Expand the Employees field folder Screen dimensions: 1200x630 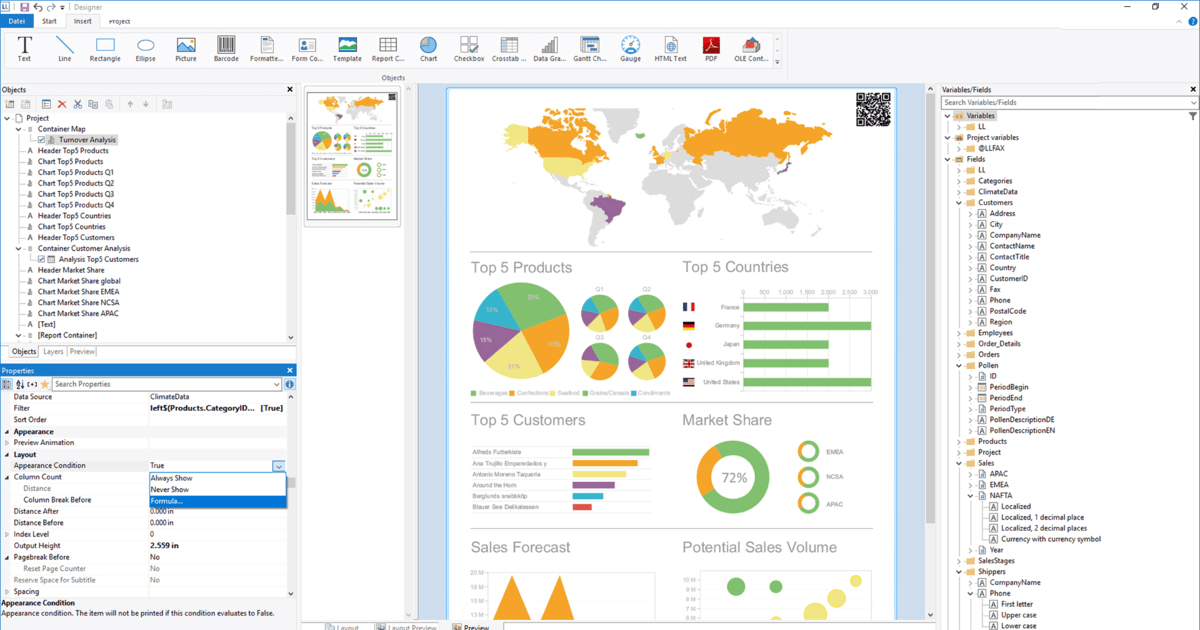pyautogui.click(x=959, y=333)
